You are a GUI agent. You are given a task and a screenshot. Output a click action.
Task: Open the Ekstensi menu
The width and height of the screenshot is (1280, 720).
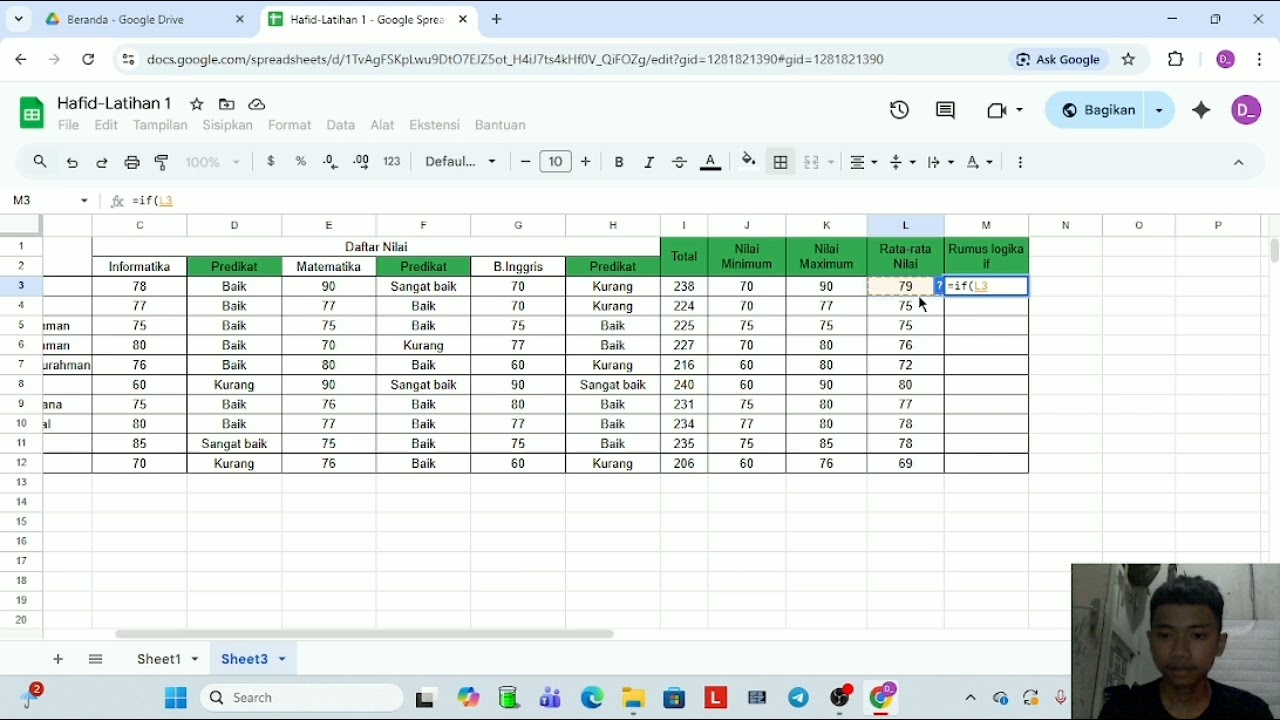(435, 125)
